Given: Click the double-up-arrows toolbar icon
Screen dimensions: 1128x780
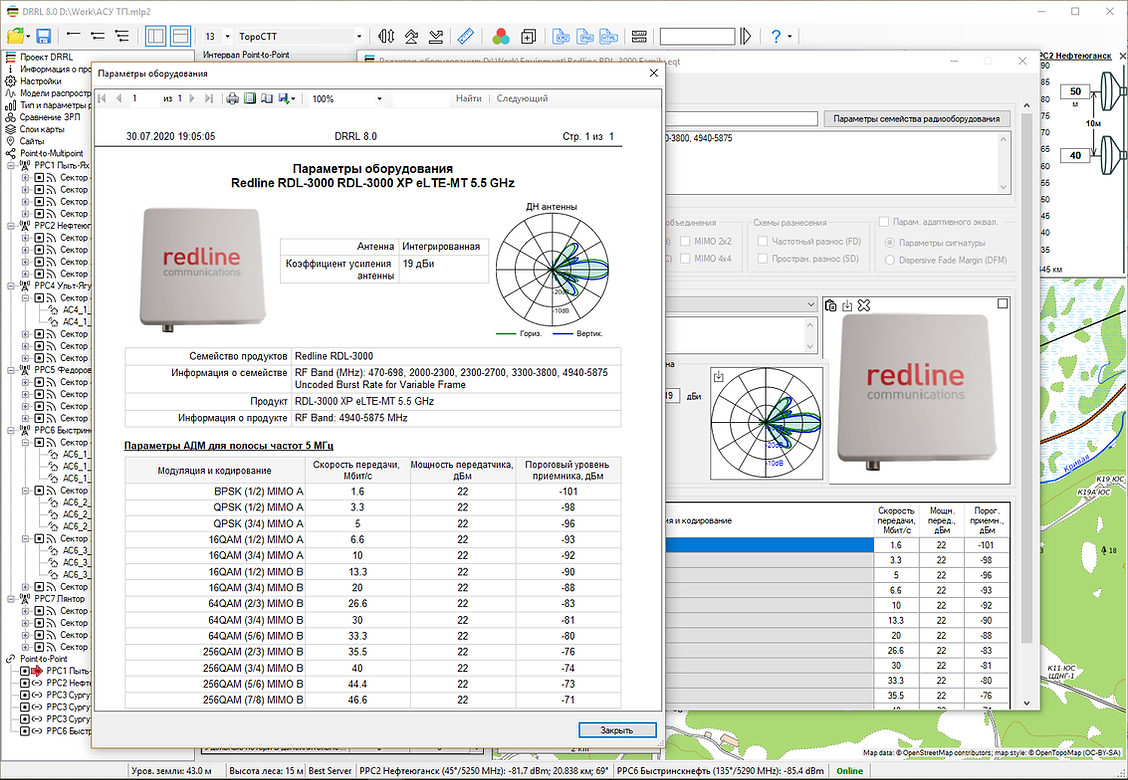Looking at the screenshot, I should click(411, 36).
